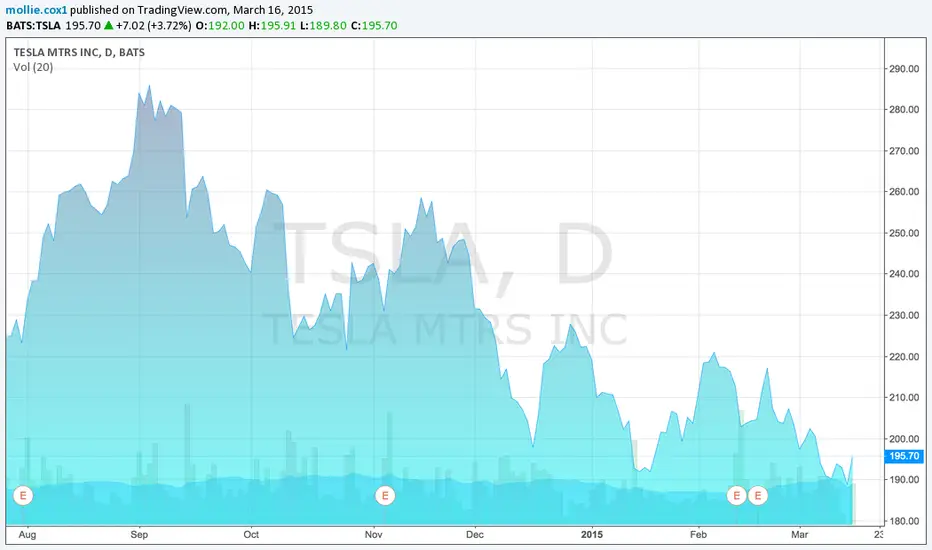Click the 230.00 price axis label
This screenshot has width=932, height=550.
(x=904, y=316)
